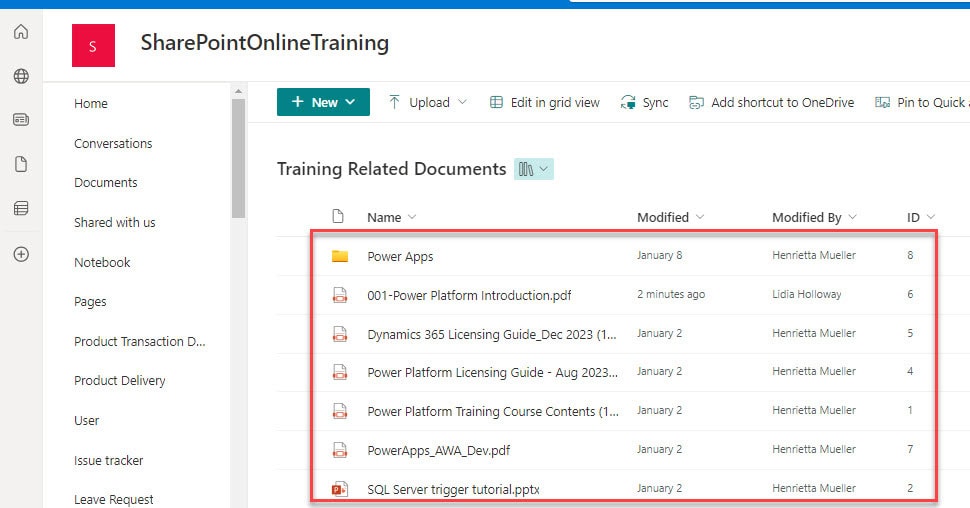Image resolution: width=970 pixels, height=508 pixels.
Task: Click the Sync command
Action: point(645,102)
